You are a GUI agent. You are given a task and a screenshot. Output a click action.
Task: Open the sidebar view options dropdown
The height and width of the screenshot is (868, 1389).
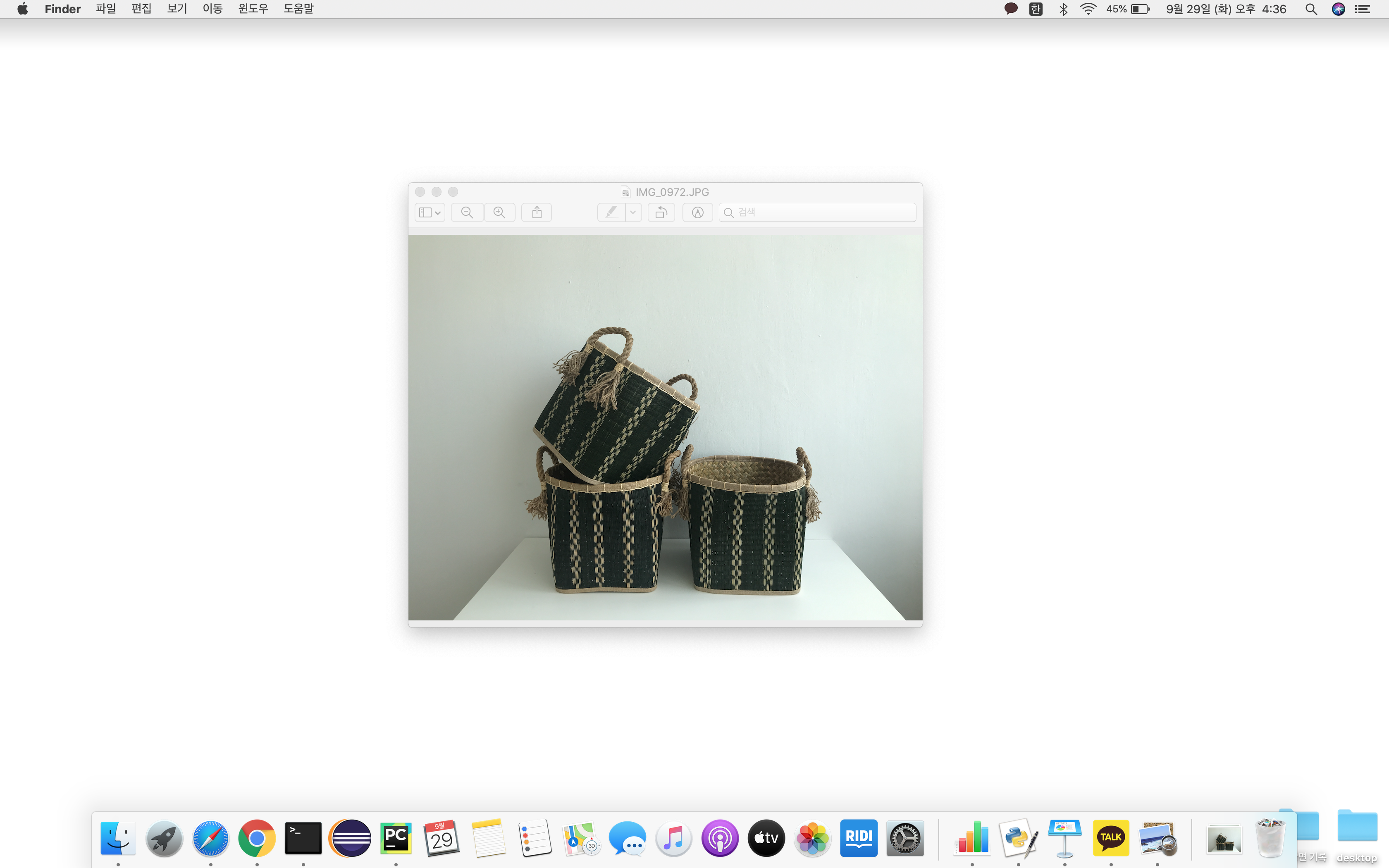[x=430, y=212]
